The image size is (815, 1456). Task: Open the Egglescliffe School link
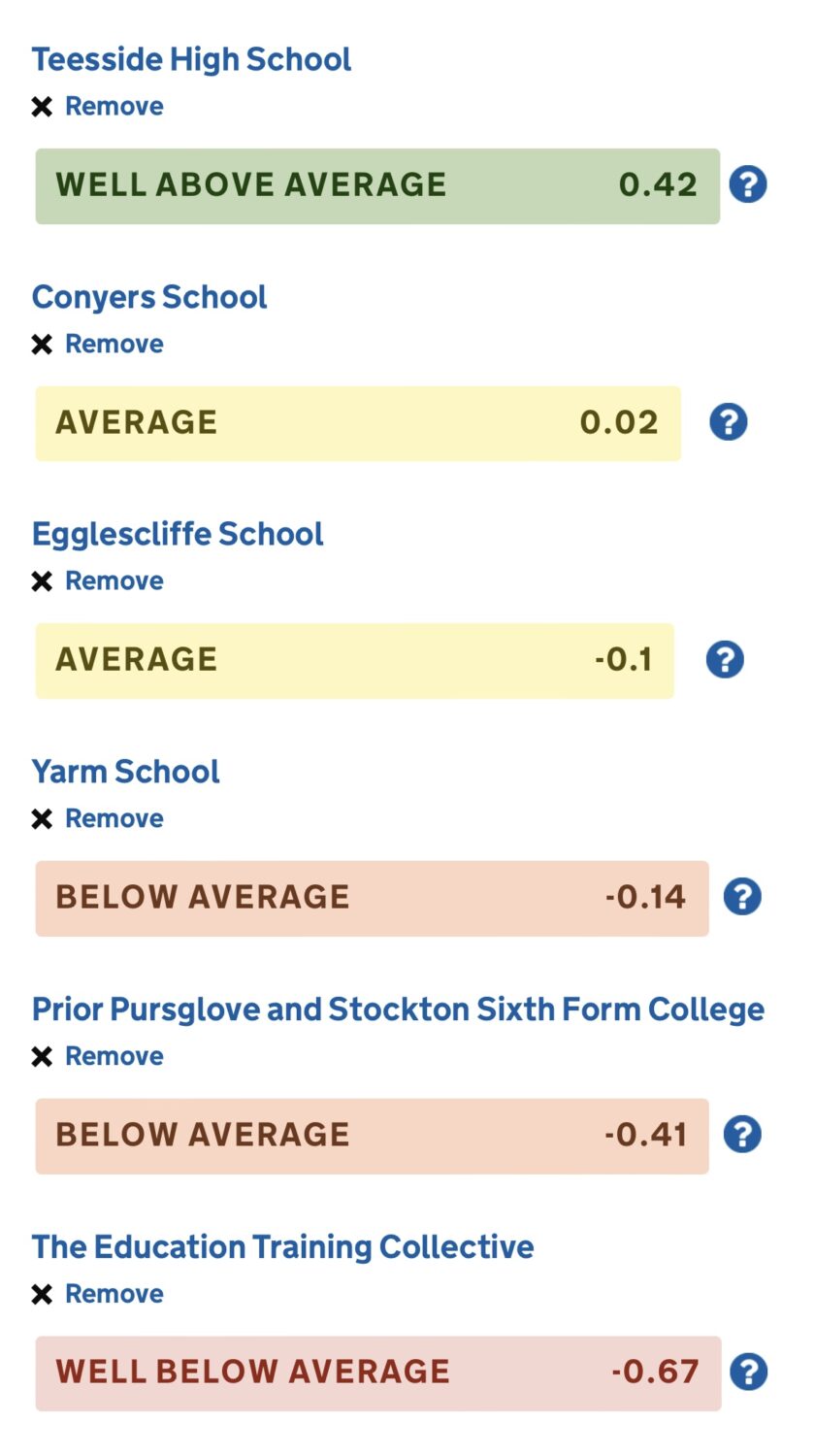[x=178, y=534]
